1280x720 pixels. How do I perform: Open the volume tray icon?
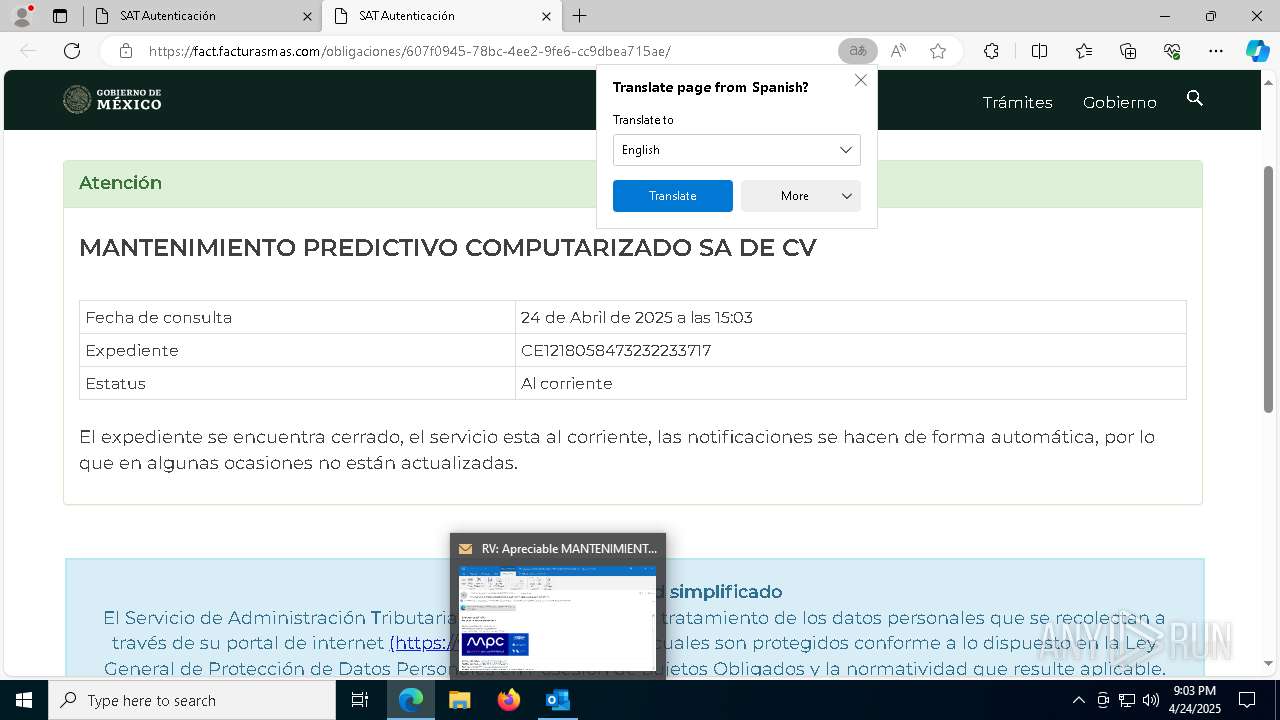point(1151,700)
